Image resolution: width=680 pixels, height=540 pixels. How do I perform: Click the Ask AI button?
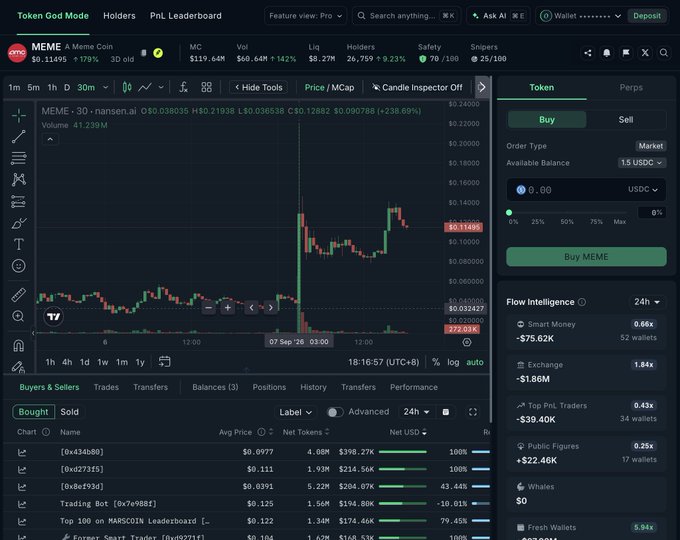[x=498, y=16]
